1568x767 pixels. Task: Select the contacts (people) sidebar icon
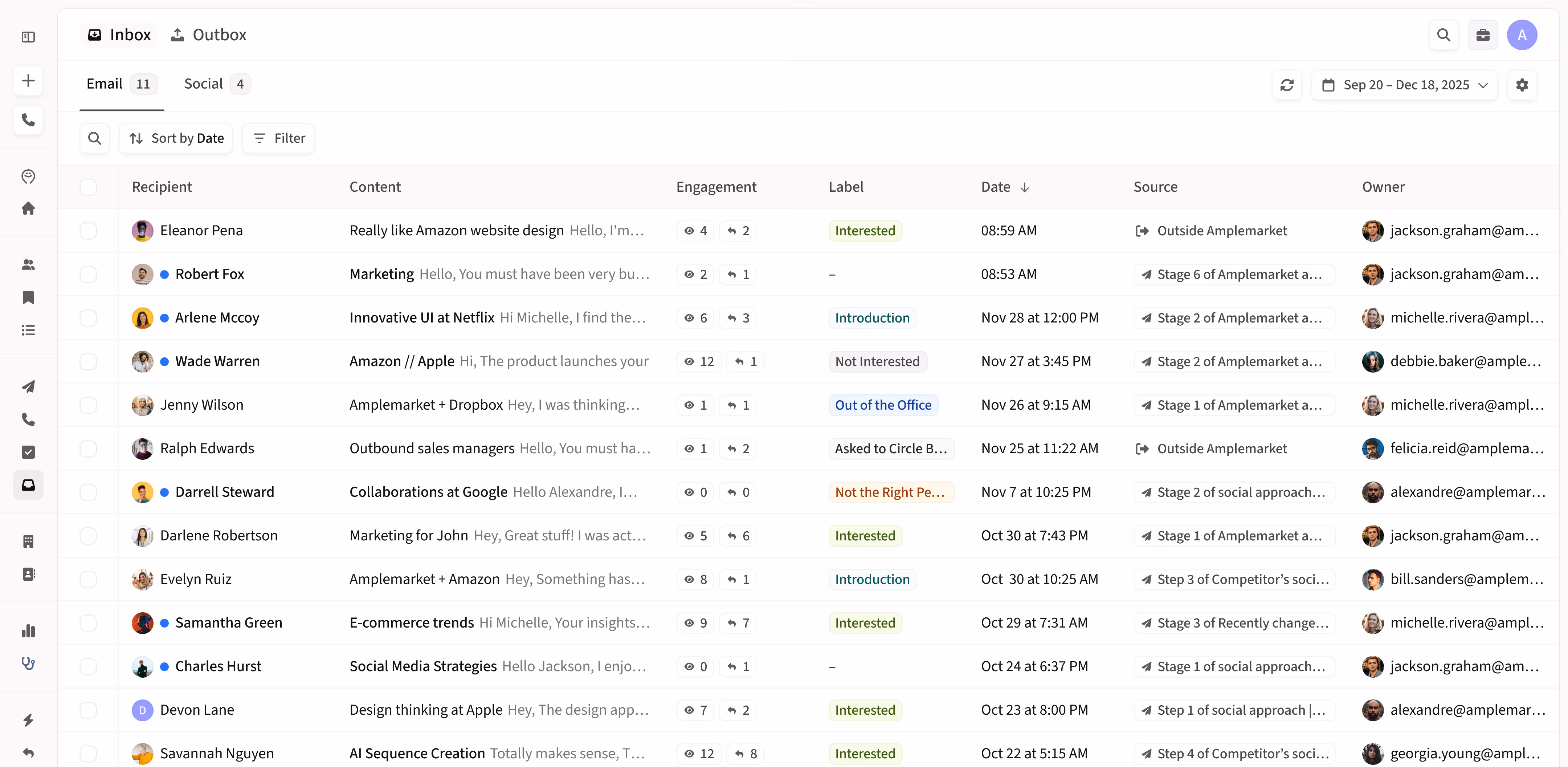pyautogui.click(x=29, y=264)
